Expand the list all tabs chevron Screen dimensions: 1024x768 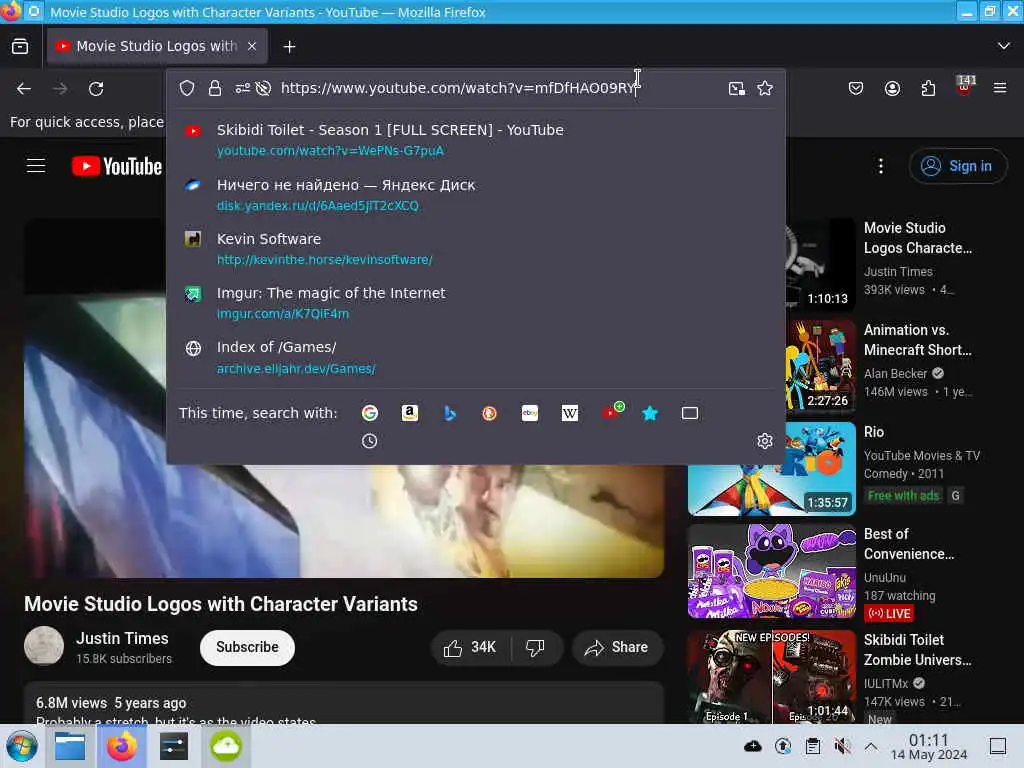1004,46
